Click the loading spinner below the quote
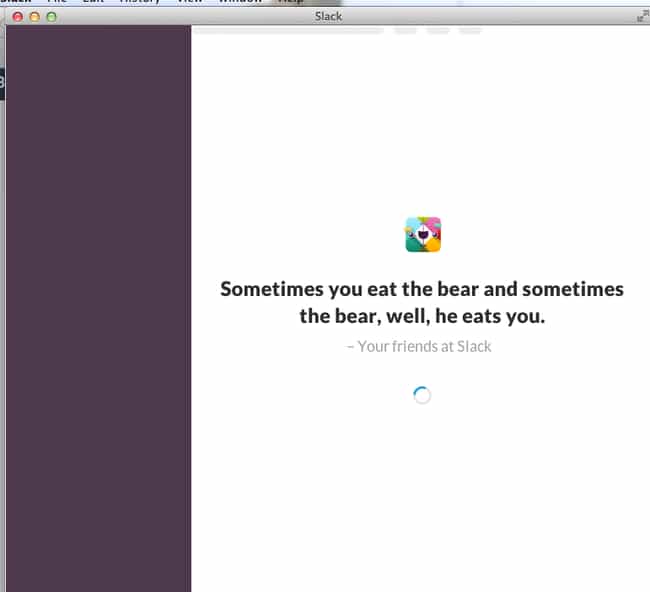The image size is (650, 592). (422, 395)
